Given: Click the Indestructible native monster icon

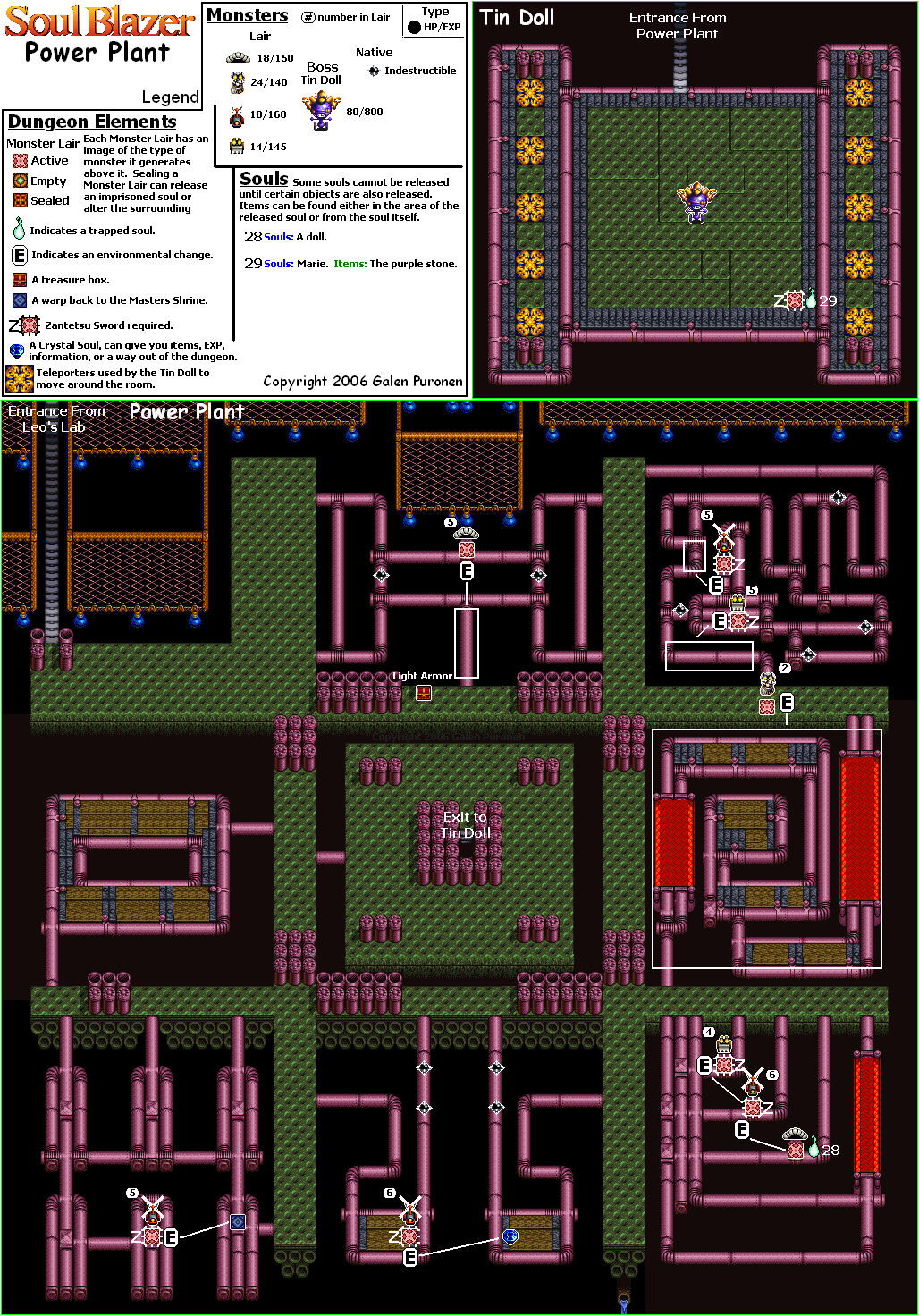Looking at the screenshot, I should [x=374, y=71].
